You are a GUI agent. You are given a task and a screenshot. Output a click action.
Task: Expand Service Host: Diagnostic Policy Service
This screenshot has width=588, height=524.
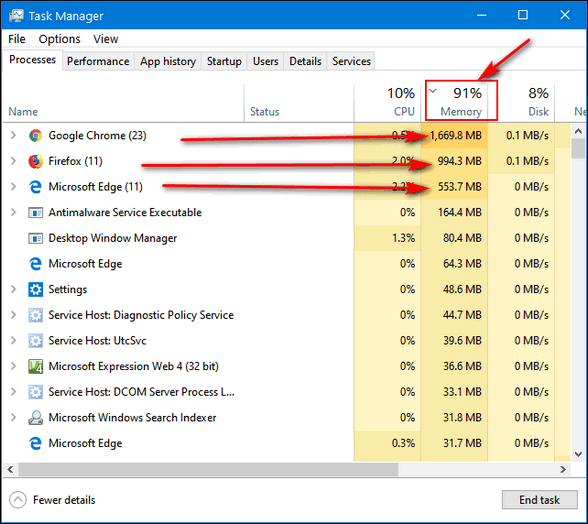[14, 315]
